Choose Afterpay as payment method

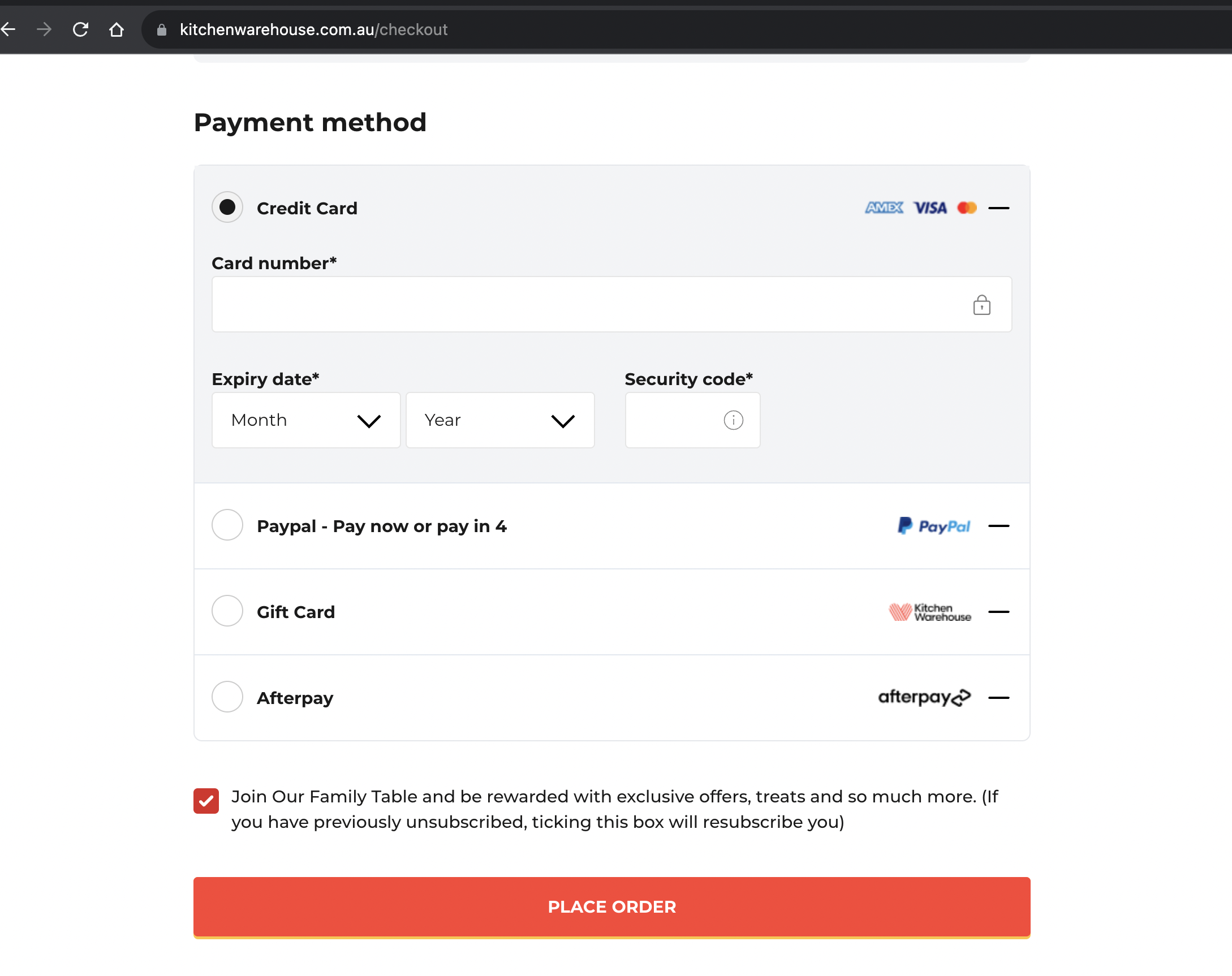coord(227,697)
